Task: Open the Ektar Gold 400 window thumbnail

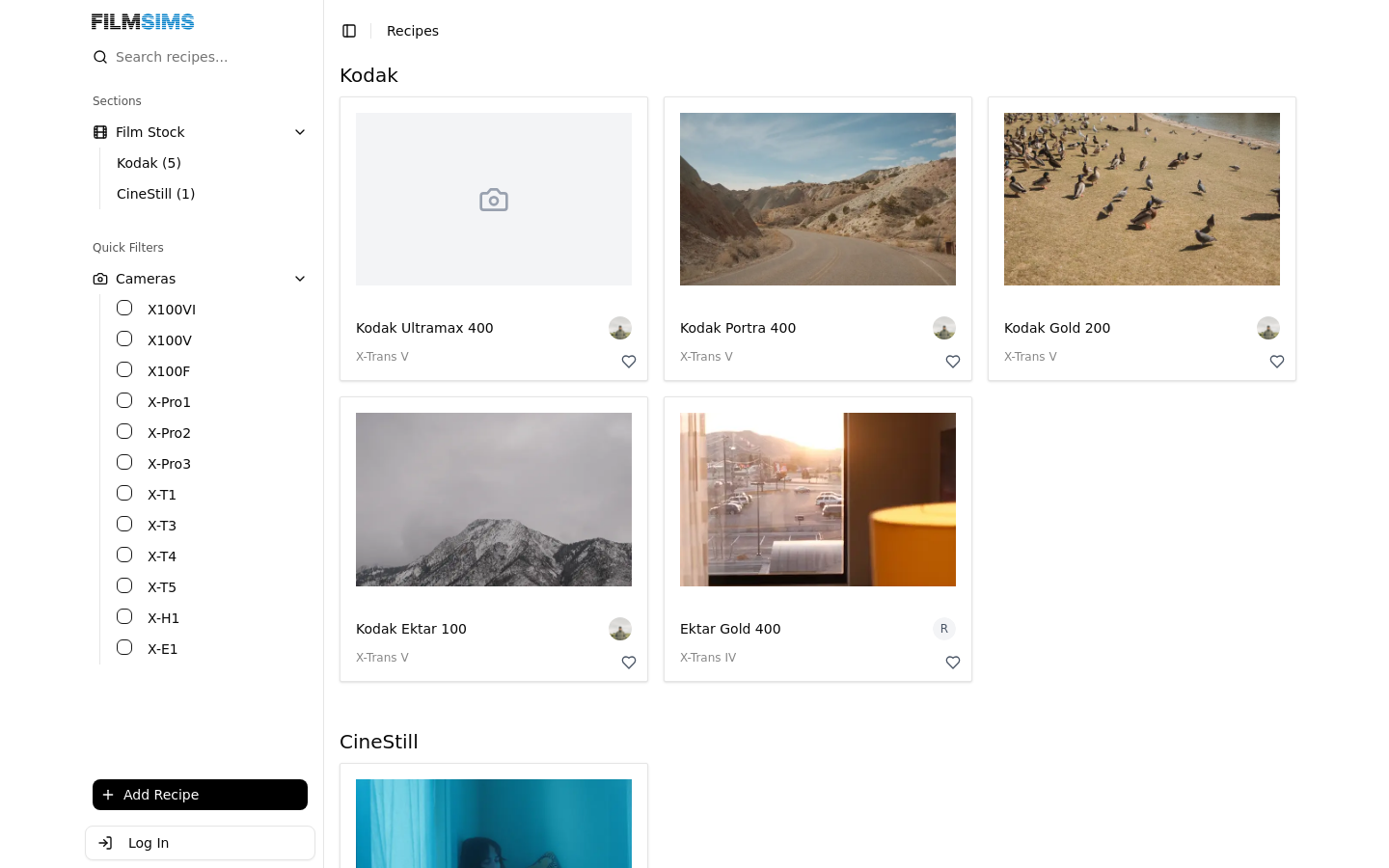Action: (818, 500)
